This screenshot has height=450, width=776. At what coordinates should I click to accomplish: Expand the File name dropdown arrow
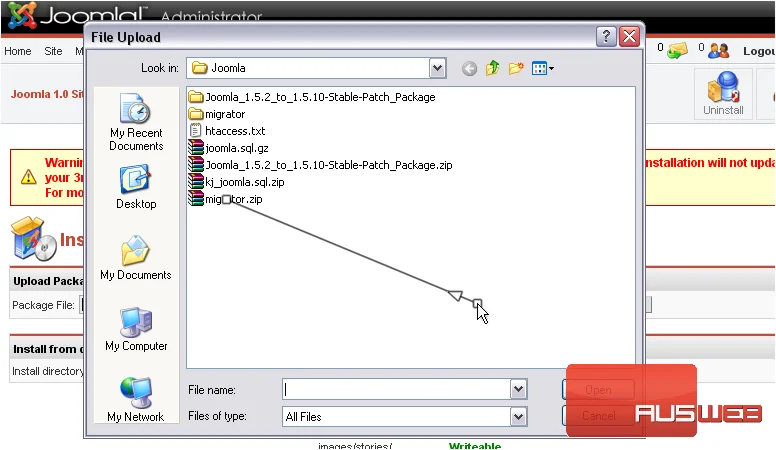(518, 390)
